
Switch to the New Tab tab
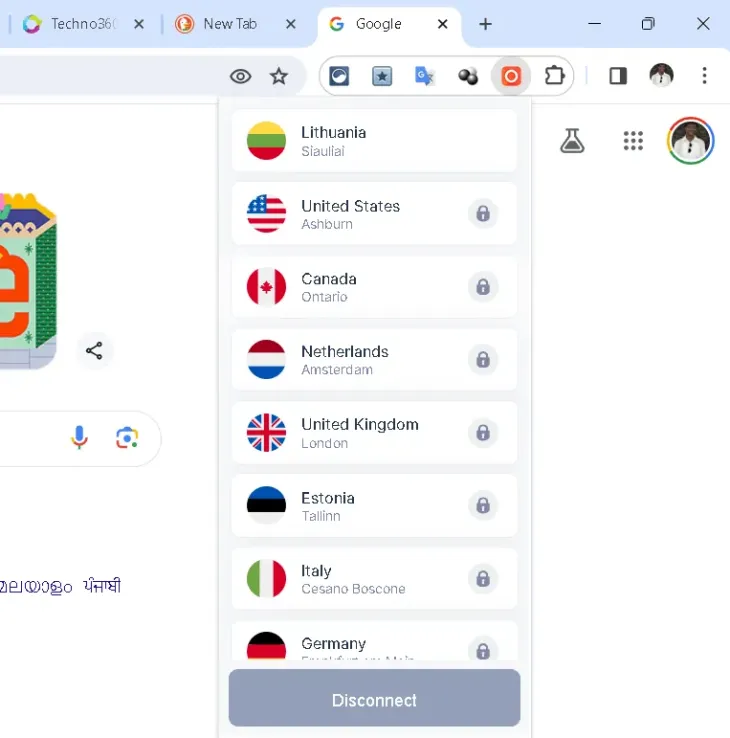coord(230,24)
